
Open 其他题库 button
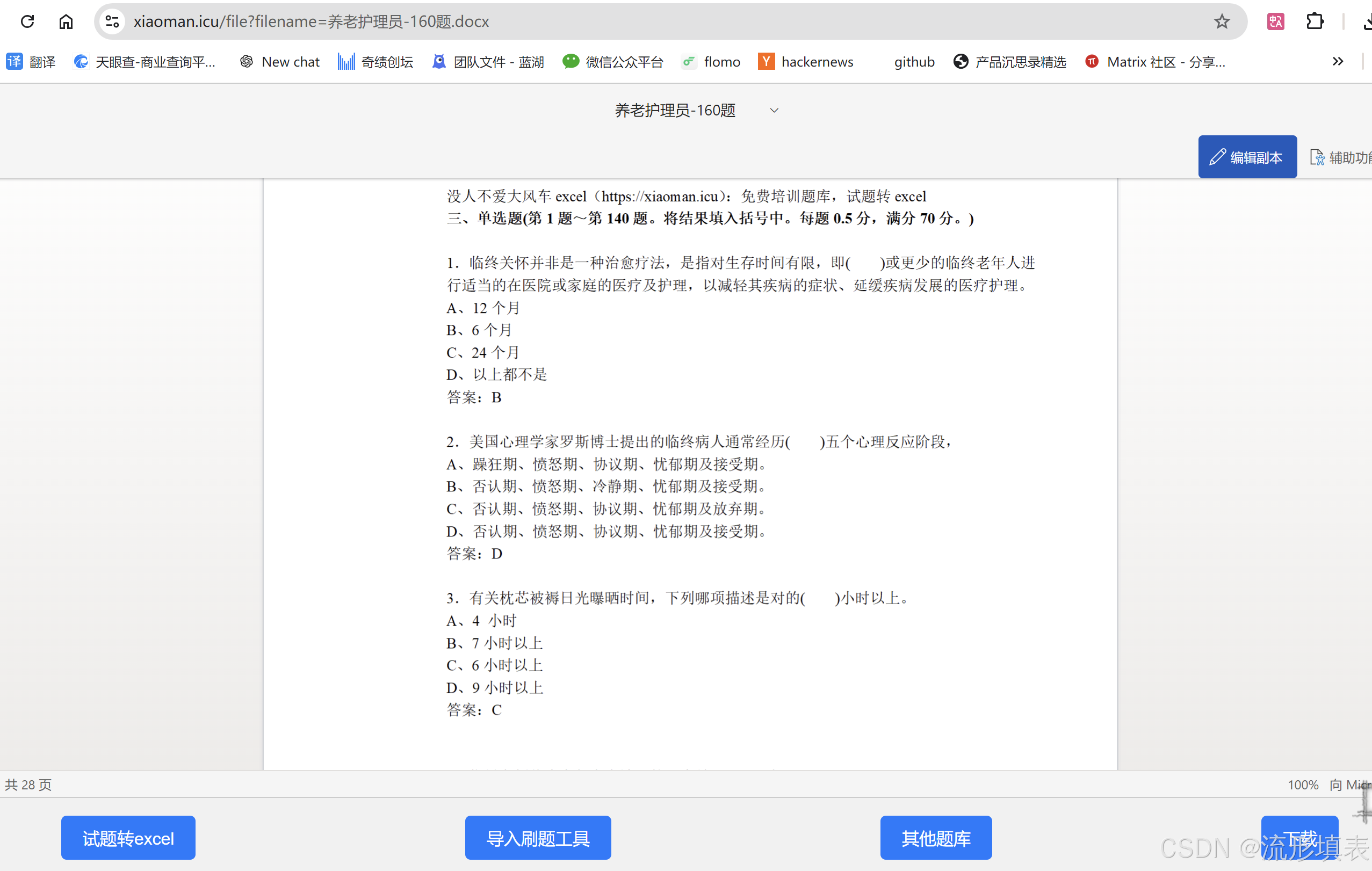coord(936,838)
